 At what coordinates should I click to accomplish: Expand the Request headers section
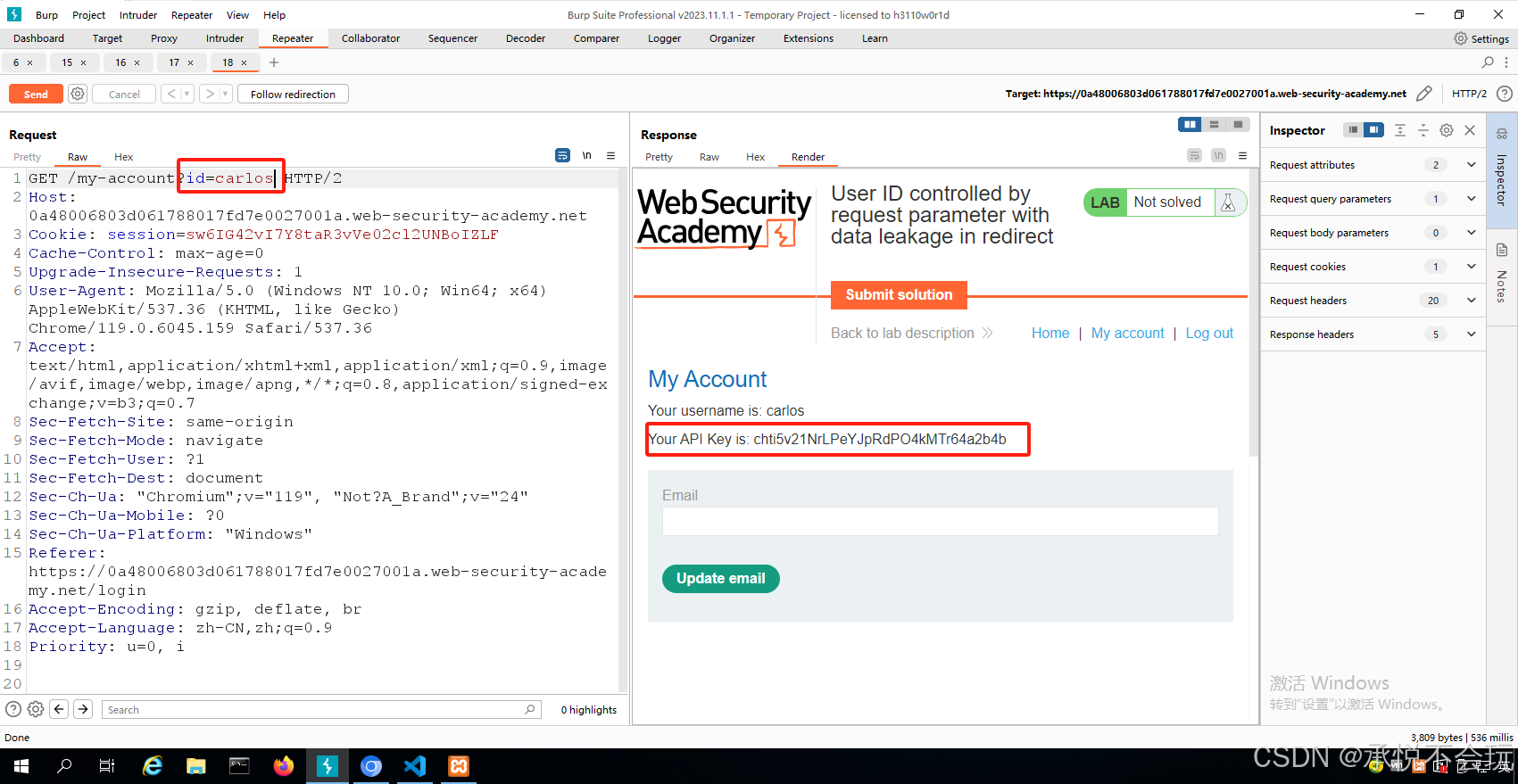1471,301
